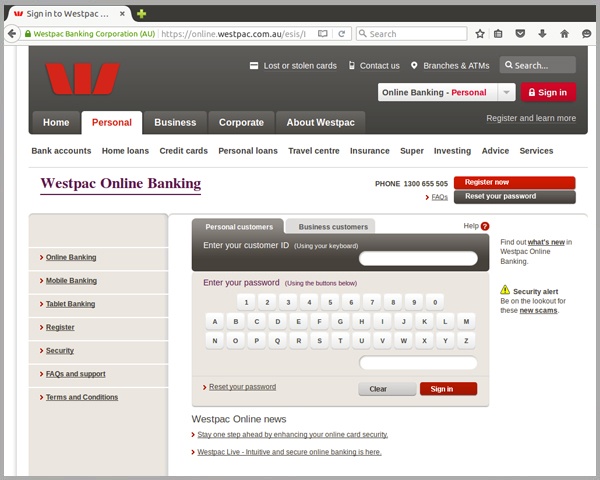Viewport: 600px width, 480px height.
Task: Click Register and learn more link
Action: pos(531,118)
